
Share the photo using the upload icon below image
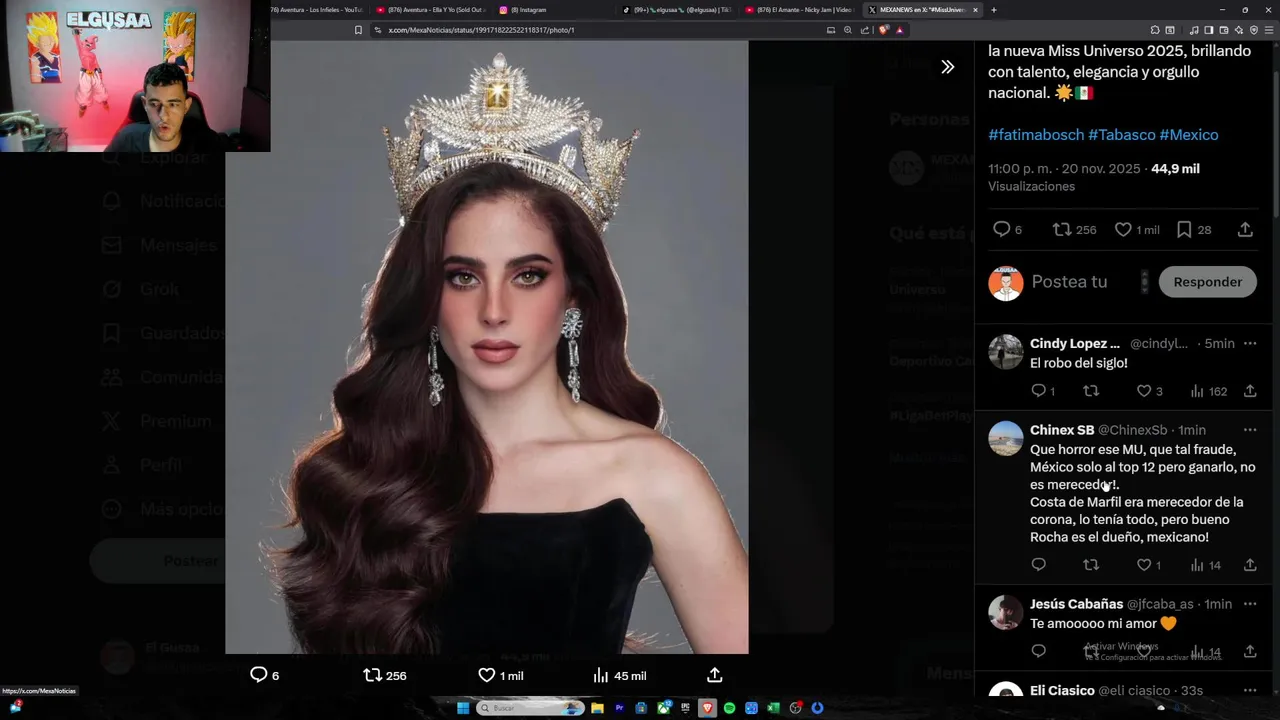click(x=715, y=675)
